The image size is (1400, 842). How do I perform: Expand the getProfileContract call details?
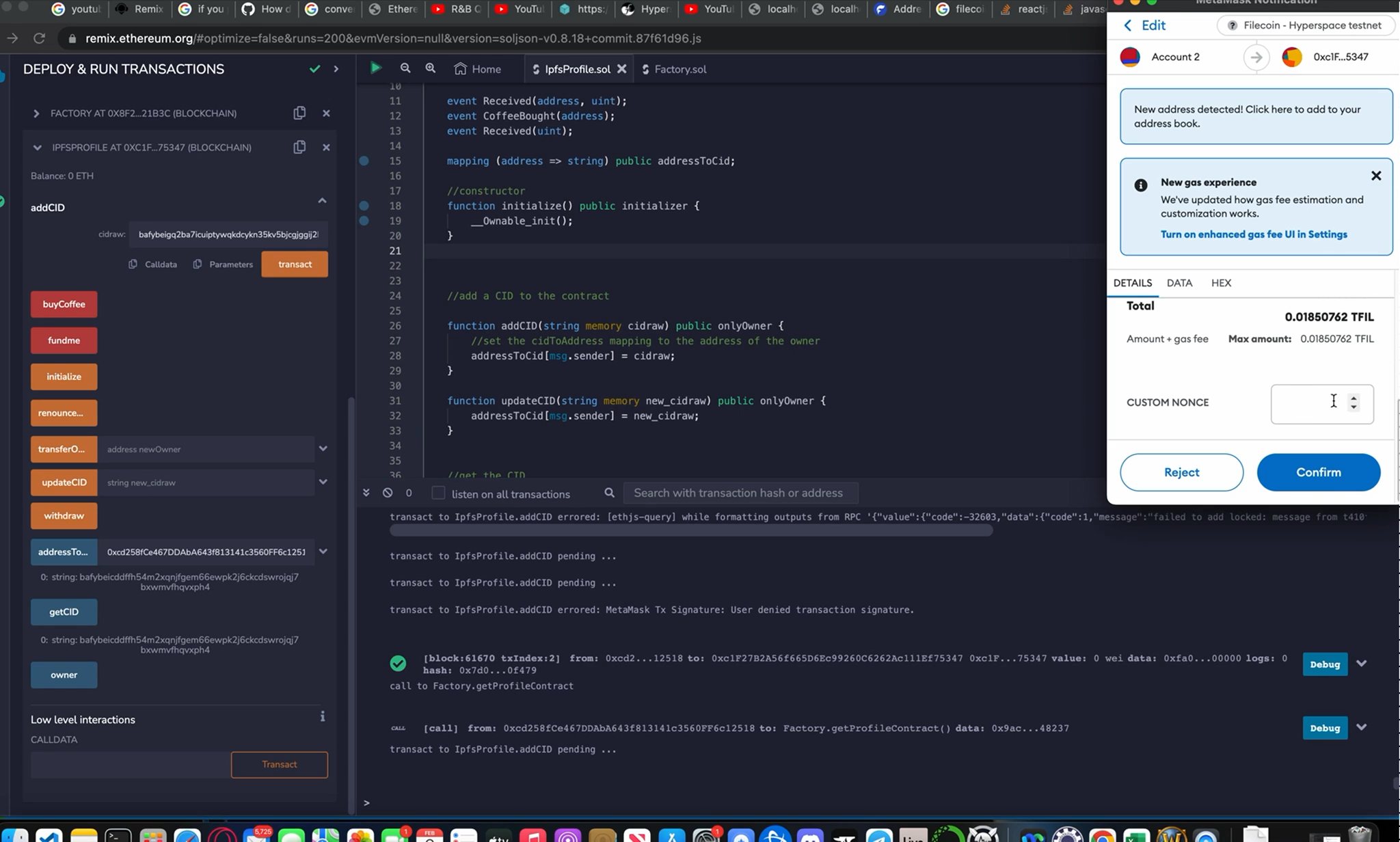pyautogui.click(x=1362, y=727)
